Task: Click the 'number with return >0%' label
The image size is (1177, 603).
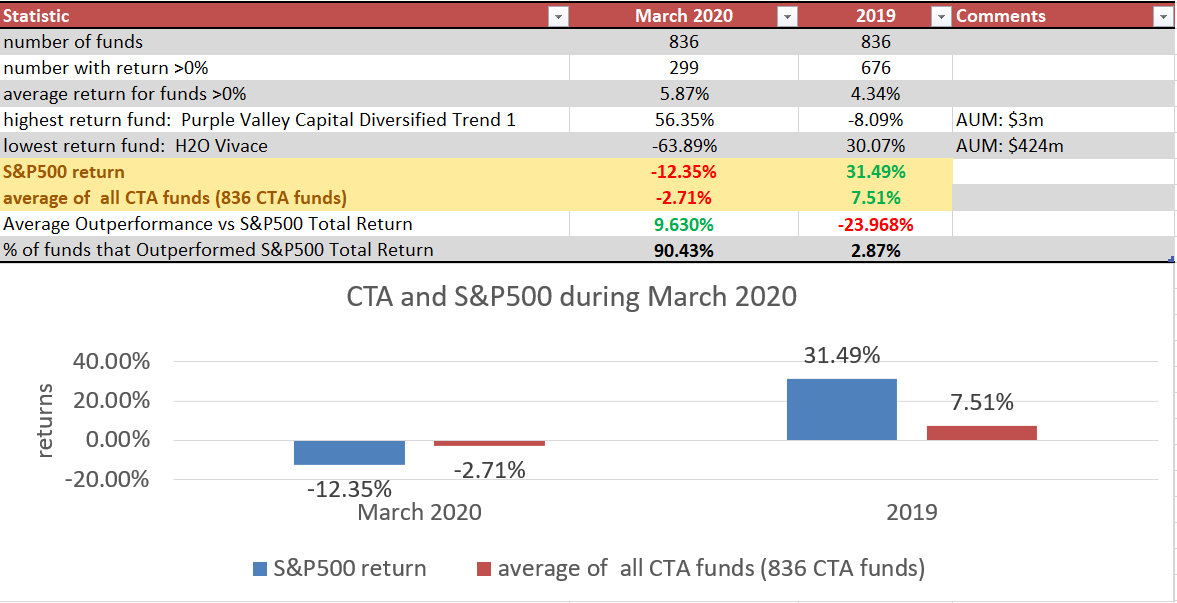Action: [x=106, y=68]
